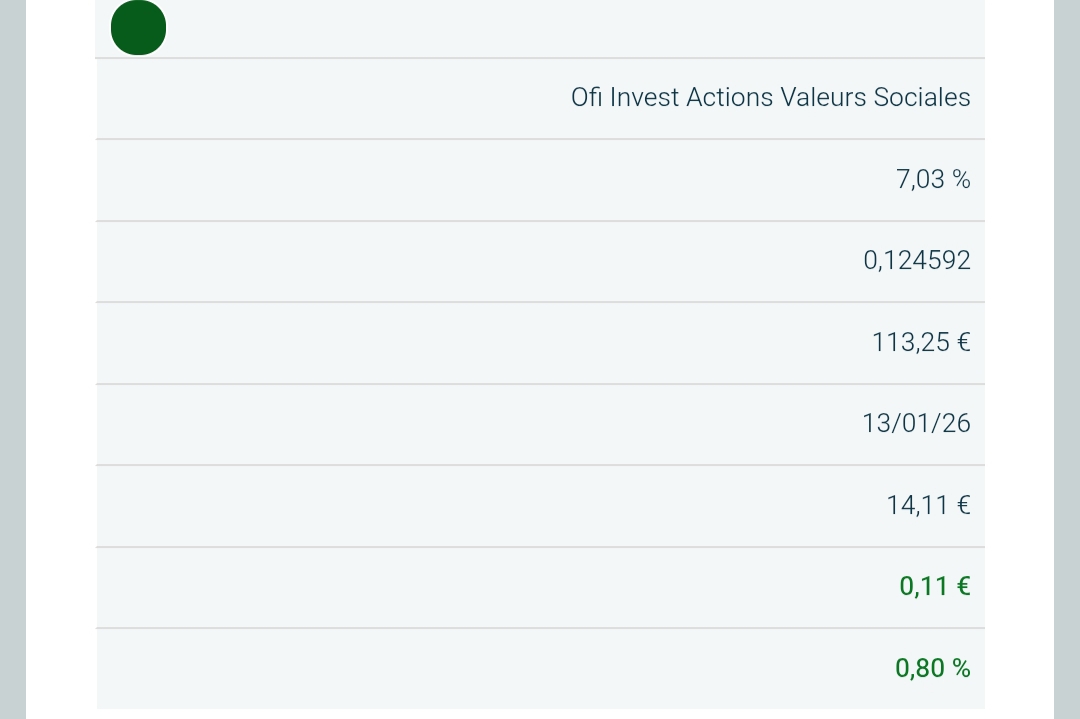The image size is (1080, 719).
Task: Click the 0,124592 units value
Action: pyautogui.click(x=916, y=261)
